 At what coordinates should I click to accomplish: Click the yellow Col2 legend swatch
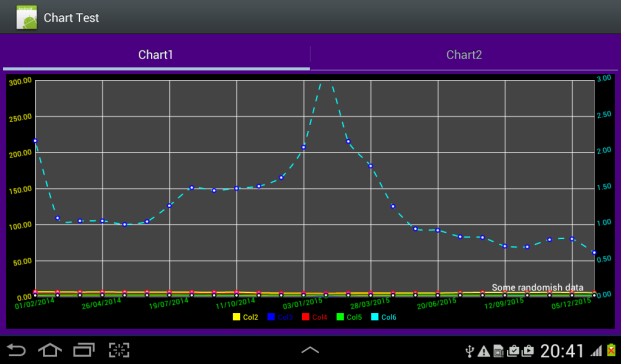tap(236, 317)
